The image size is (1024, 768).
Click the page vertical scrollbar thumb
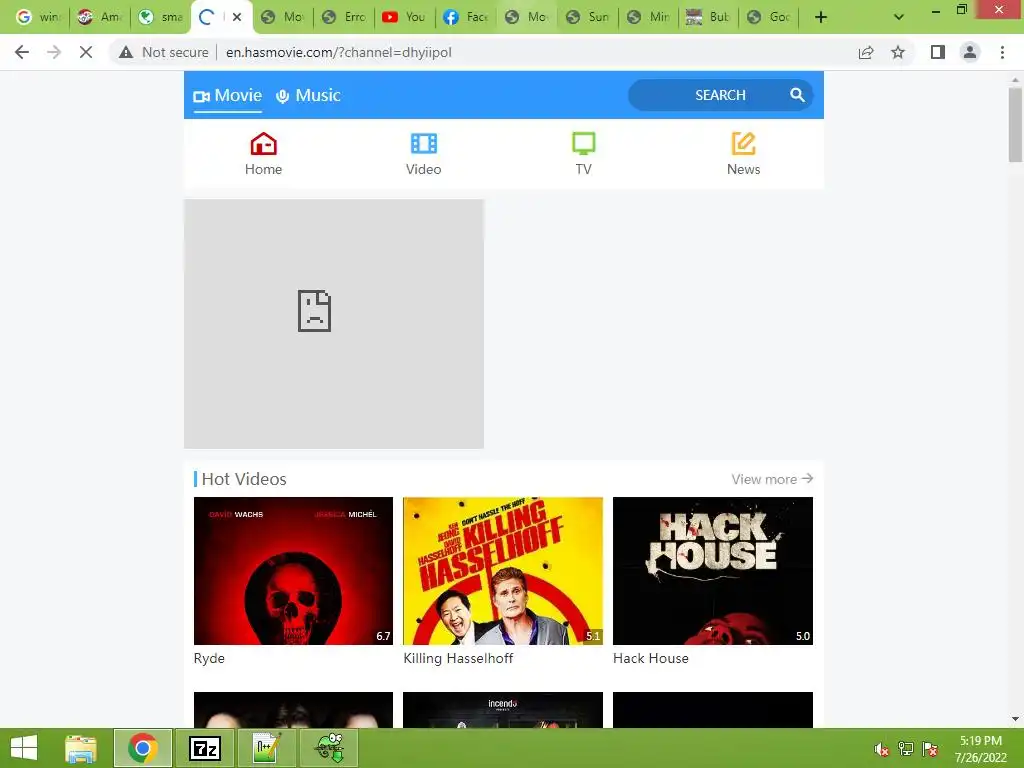pos(1015,124)
